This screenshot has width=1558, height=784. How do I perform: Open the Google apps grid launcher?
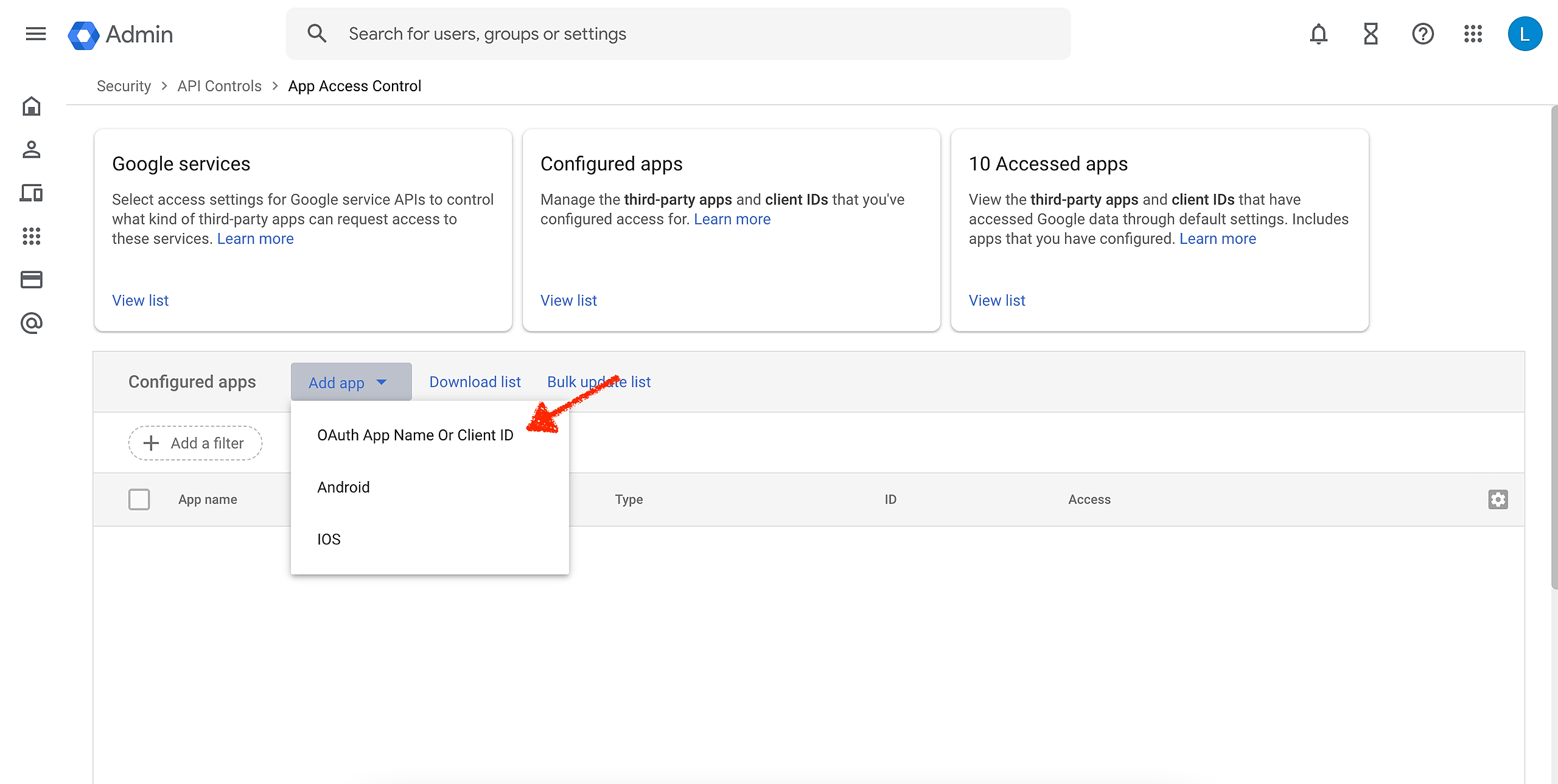click(1473, 34)
